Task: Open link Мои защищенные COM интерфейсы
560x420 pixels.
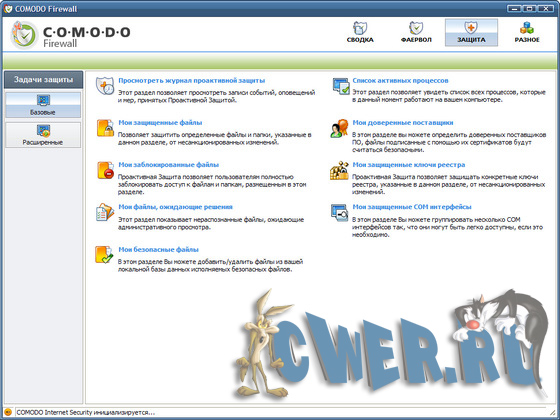Action: pyautogui.click(x=412, y=207)
